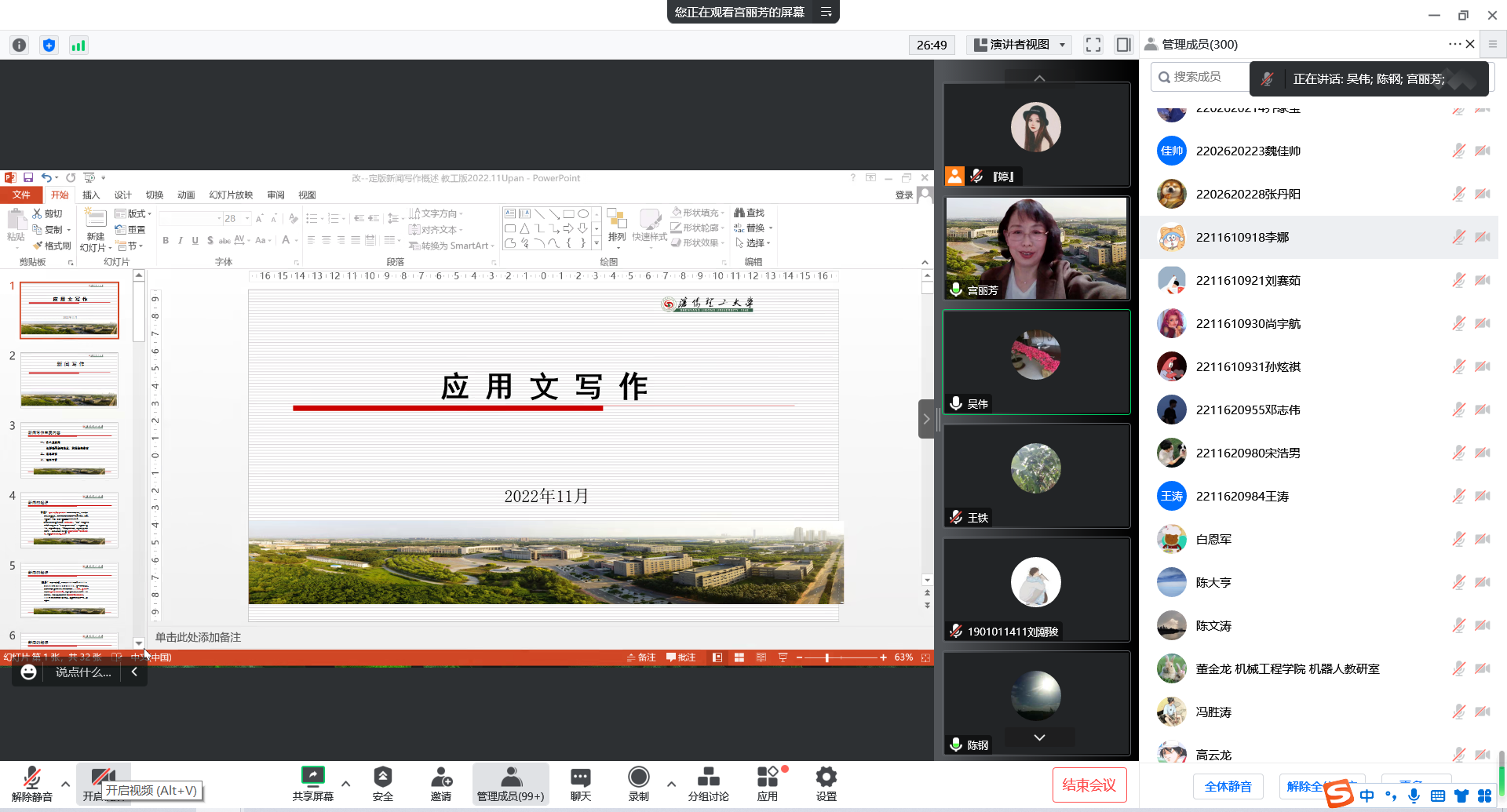Open input method soft keyboard
Screen dimensions: 1507x812
(x=1437, y=796)
